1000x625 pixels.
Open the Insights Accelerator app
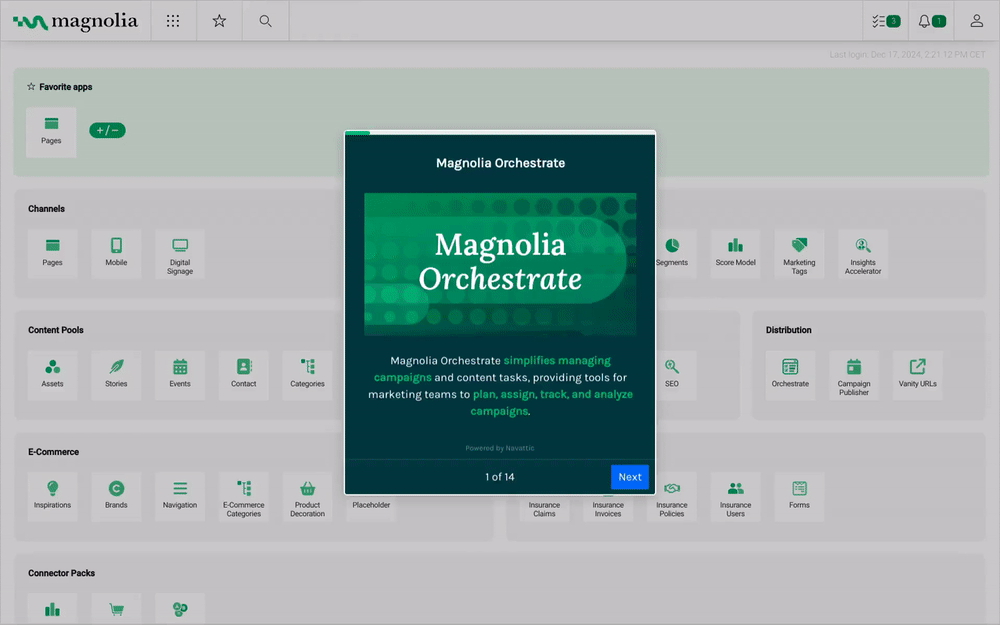coord(863,253)
